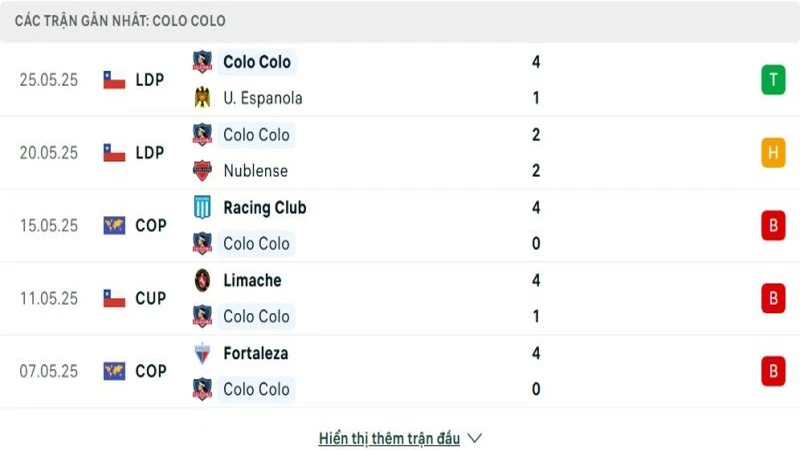
Task: Open the Racing Club team link
Action: 264,207
